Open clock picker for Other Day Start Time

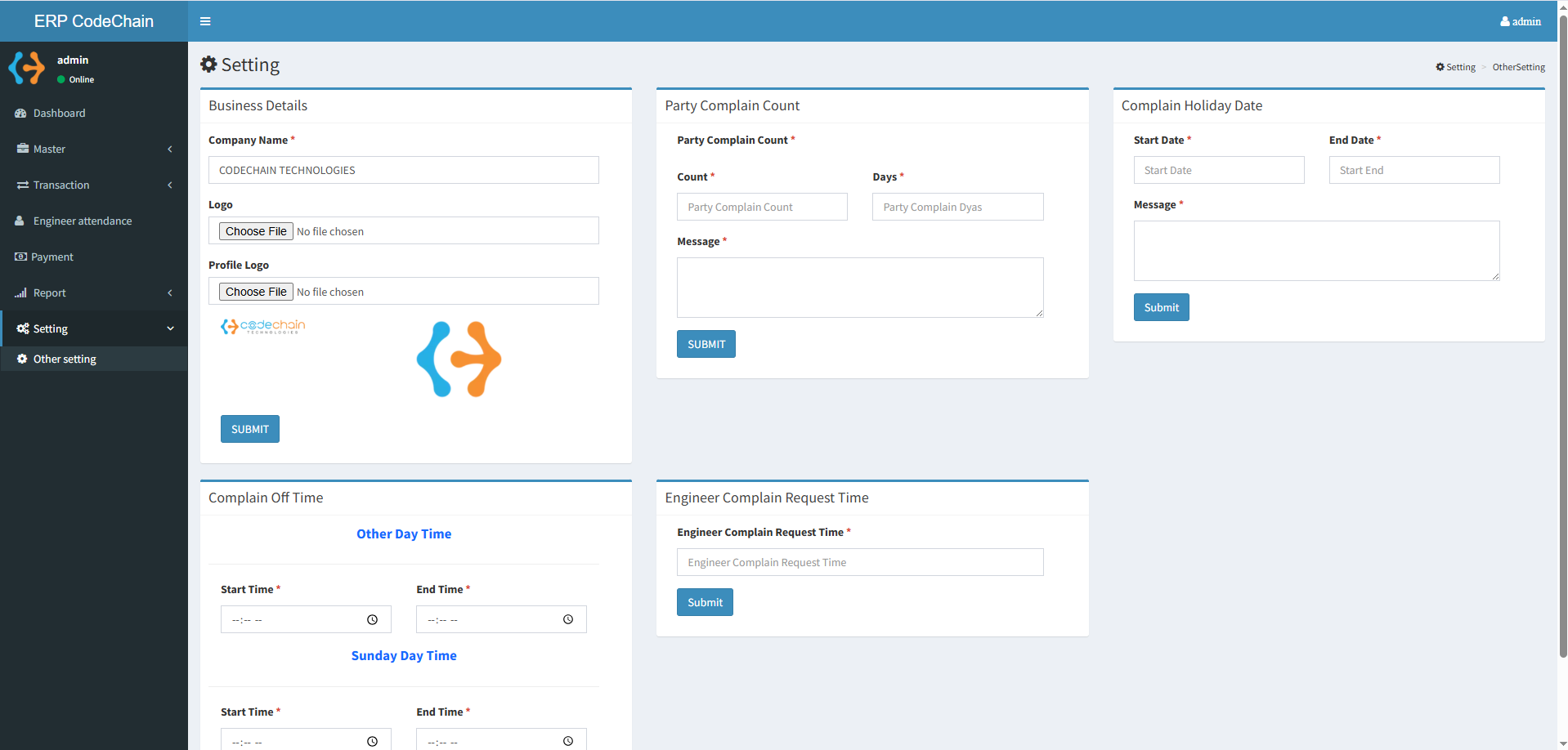point(372,620)
